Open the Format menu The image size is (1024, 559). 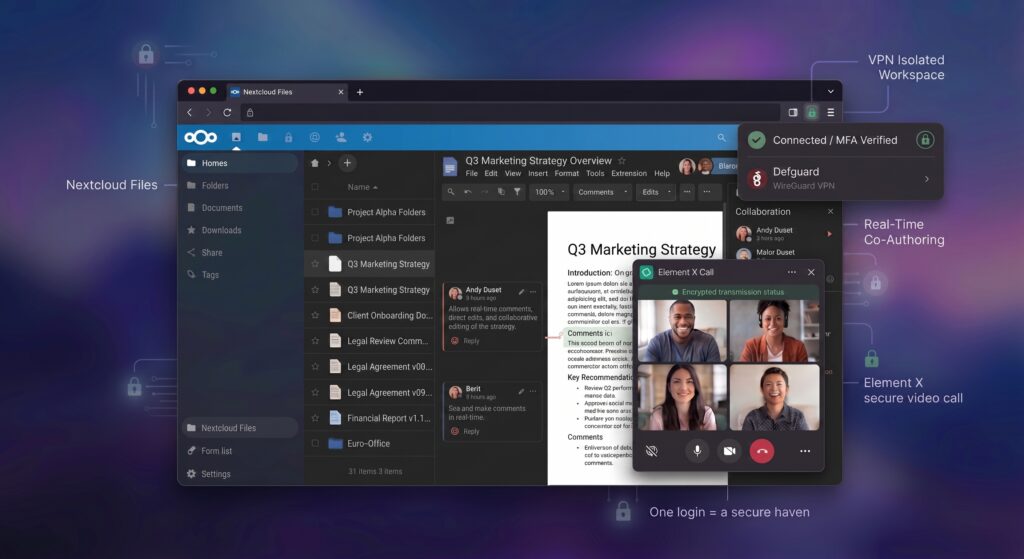click(567, 174)
